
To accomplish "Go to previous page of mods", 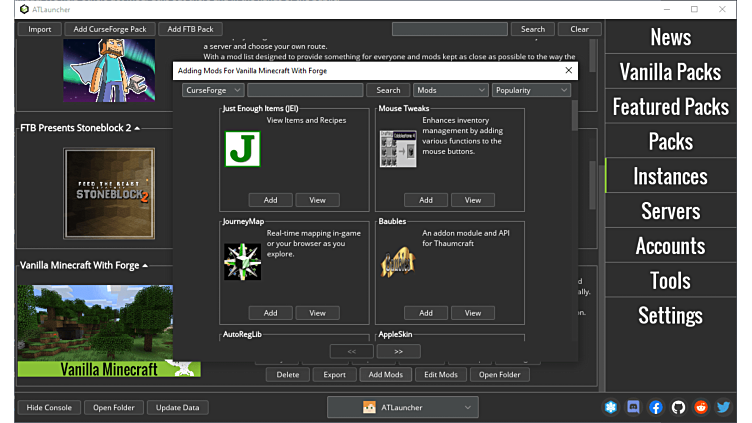I will coord(352,351).
